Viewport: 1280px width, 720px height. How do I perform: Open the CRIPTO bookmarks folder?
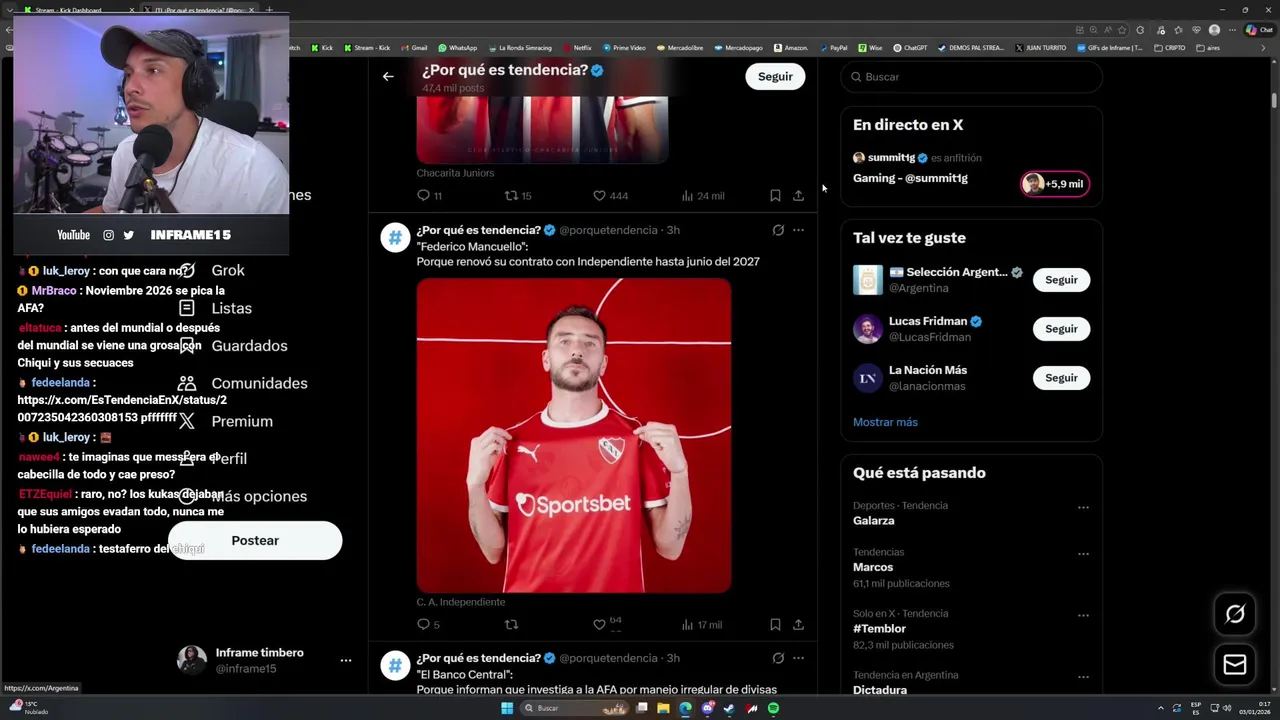1170,48
